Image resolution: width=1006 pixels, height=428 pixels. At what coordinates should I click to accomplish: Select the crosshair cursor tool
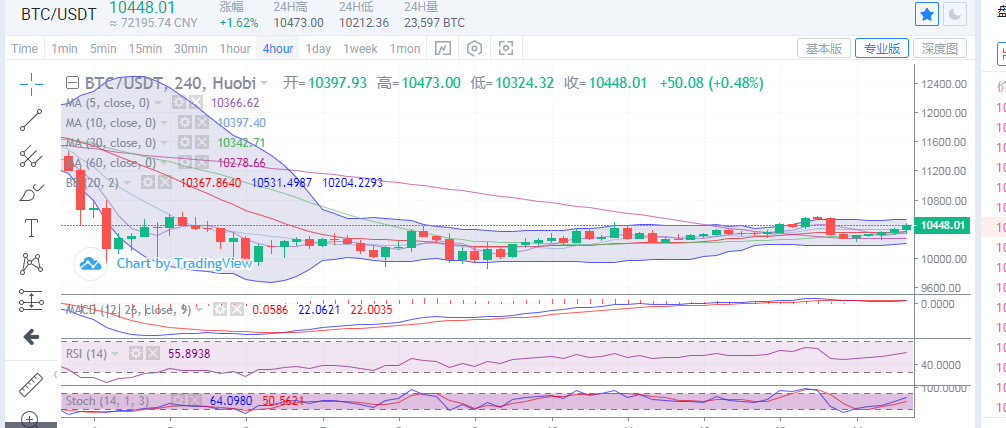click(31, 83)
